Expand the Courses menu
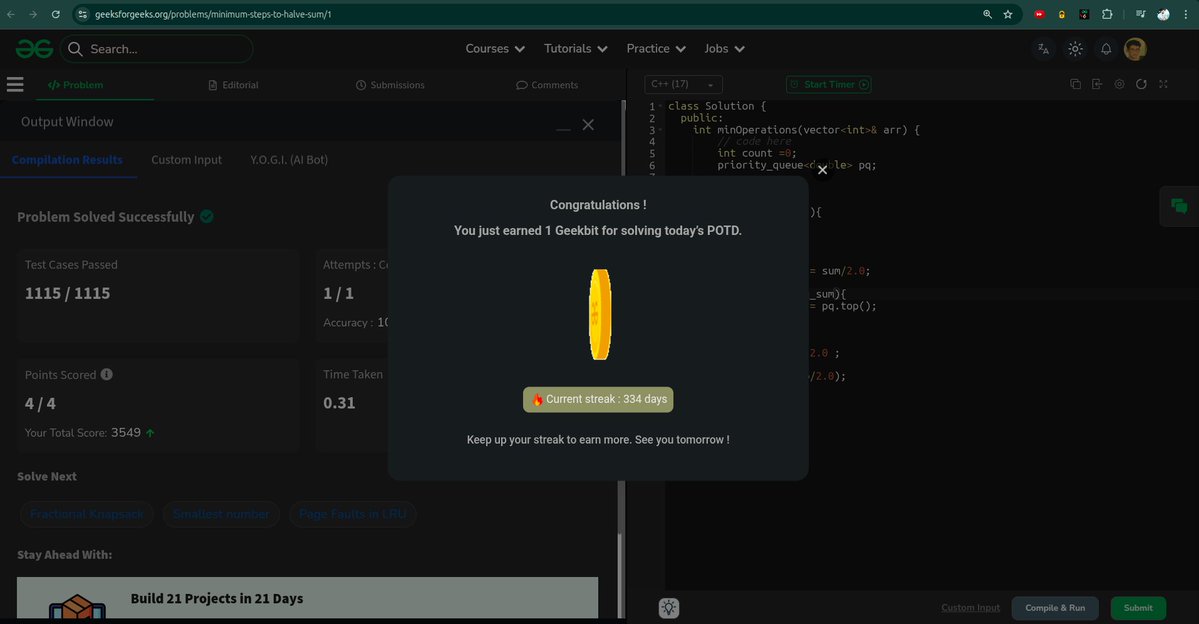This screenshot has height=624, width=1199. pyautogui.click(x=495, y=48)
